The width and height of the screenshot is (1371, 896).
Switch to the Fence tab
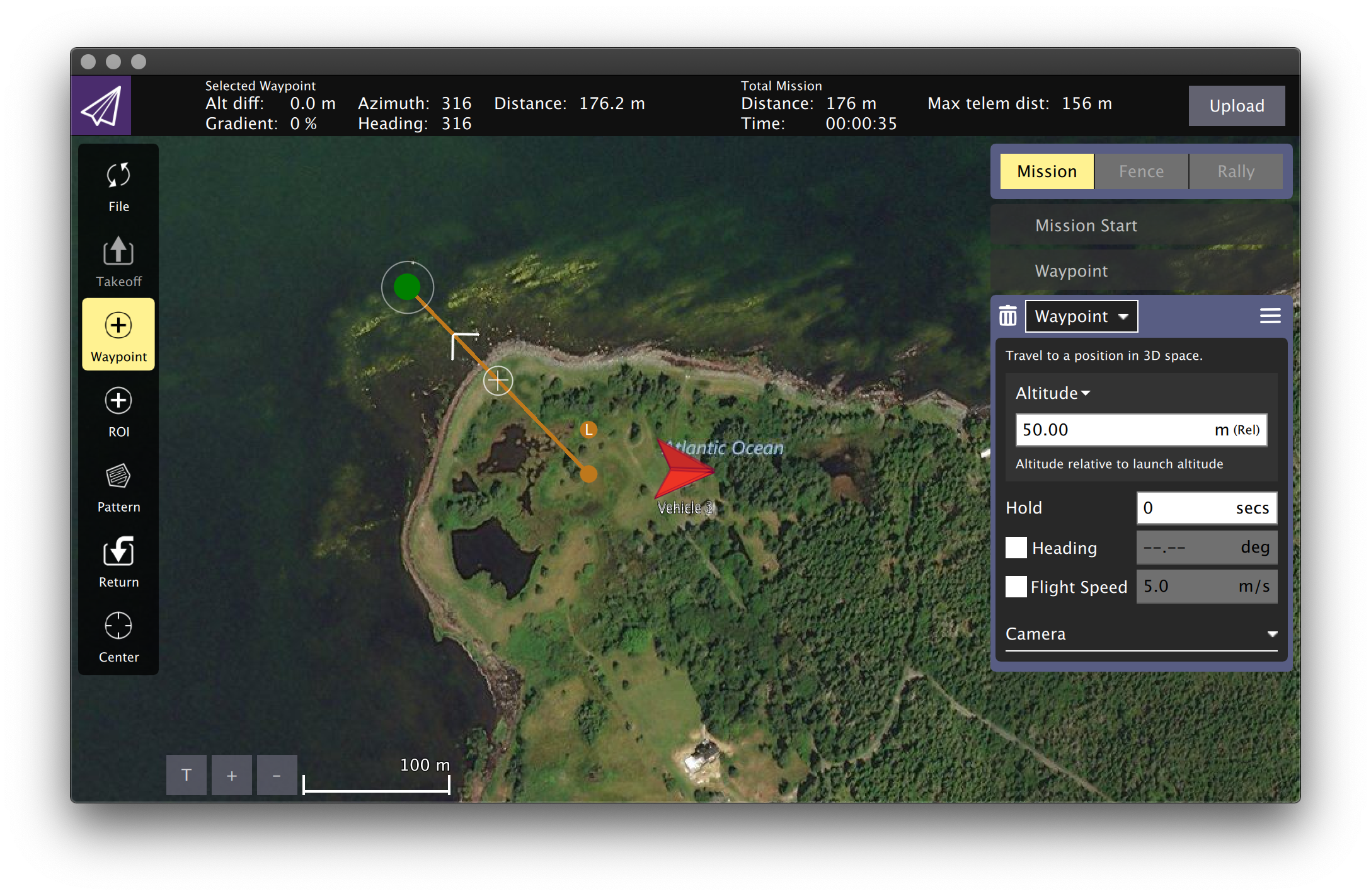point(1140,171)
